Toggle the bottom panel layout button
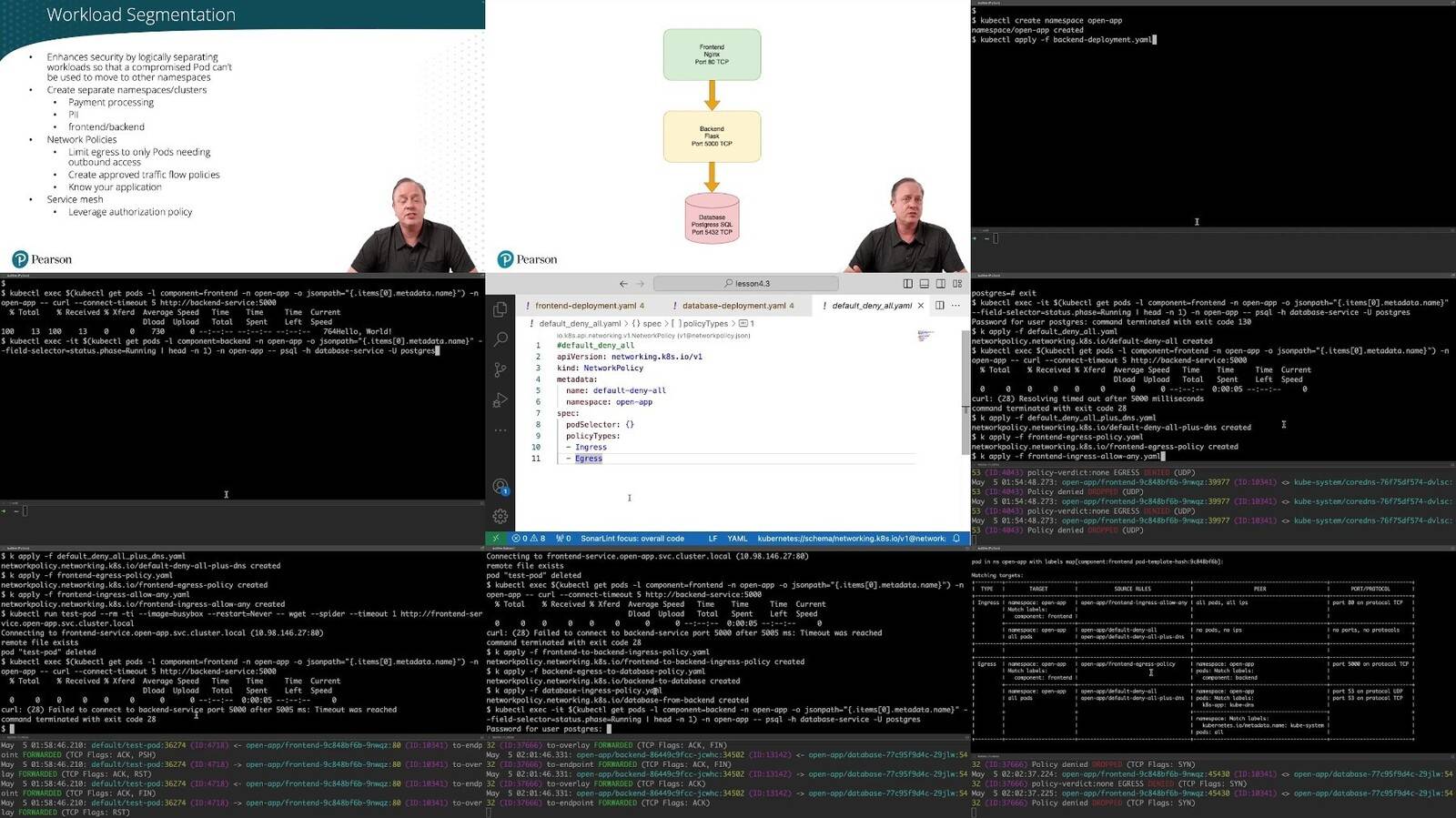The image size is (1456, 818). (x=924, y=284)
